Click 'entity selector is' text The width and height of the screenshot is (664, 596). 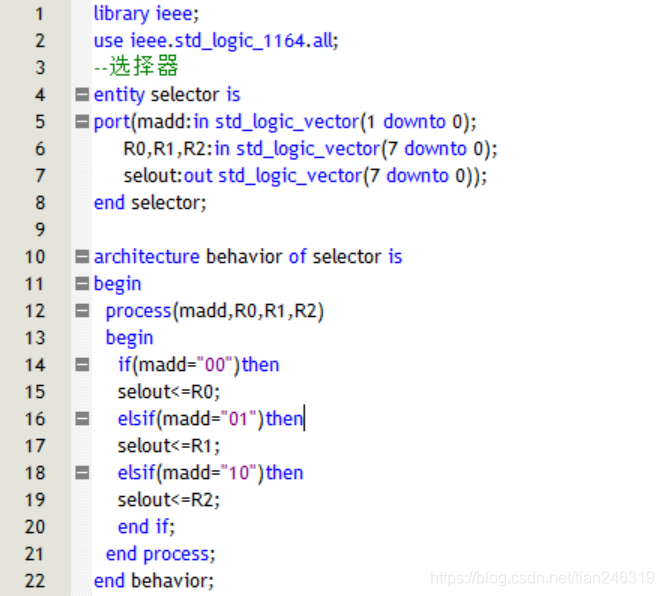pyautogui.click(x=167, y=95)
